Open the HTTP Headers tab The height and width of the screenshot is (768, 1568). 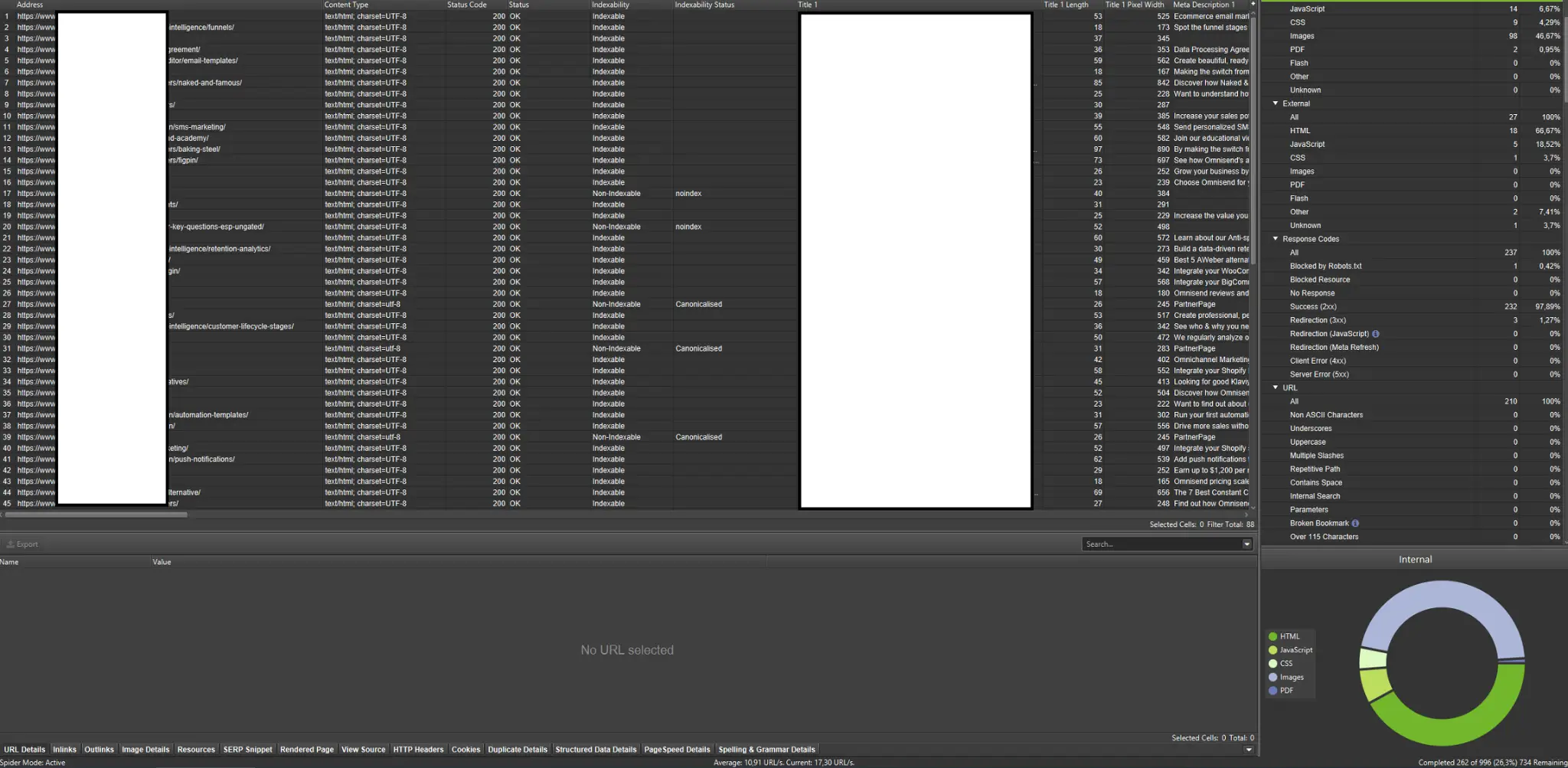click(418, 750)
